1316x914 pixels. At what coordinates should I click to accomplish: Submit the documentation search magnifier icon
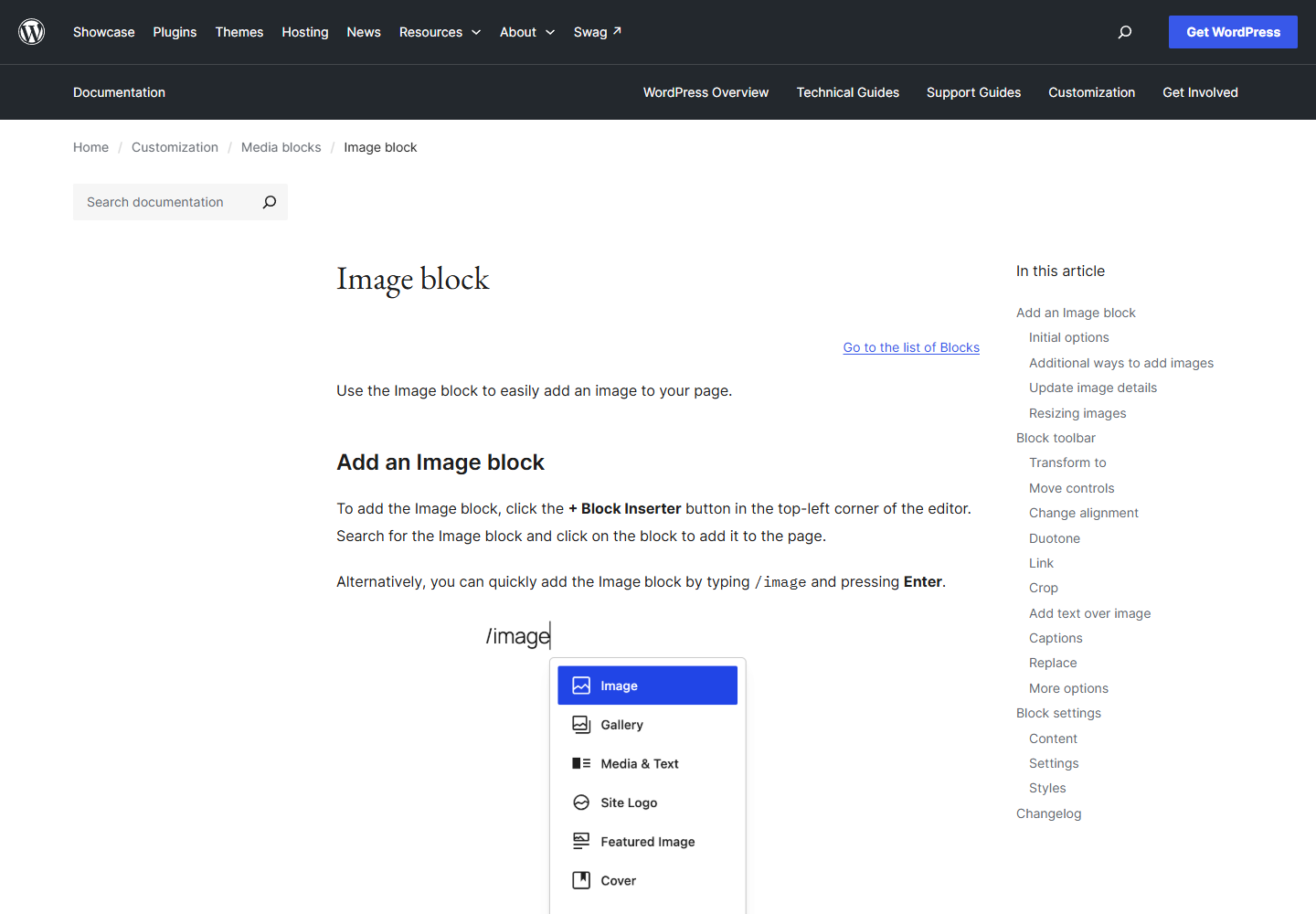(270, 202)
